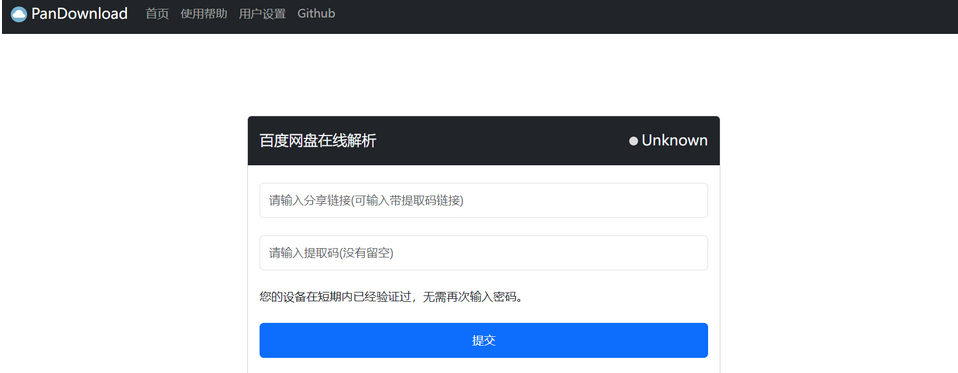This screenshot has height=373, width=958.
Task: Focus the share link input field
Action: [483, 200]
